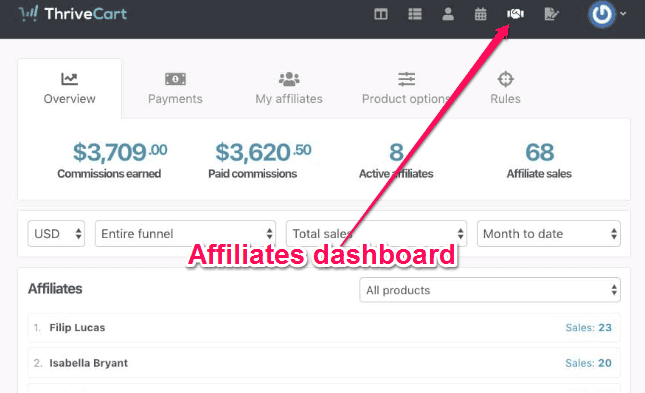Open affiliate Filip Lucas row

pyautogui.click(x=324, y=328)
